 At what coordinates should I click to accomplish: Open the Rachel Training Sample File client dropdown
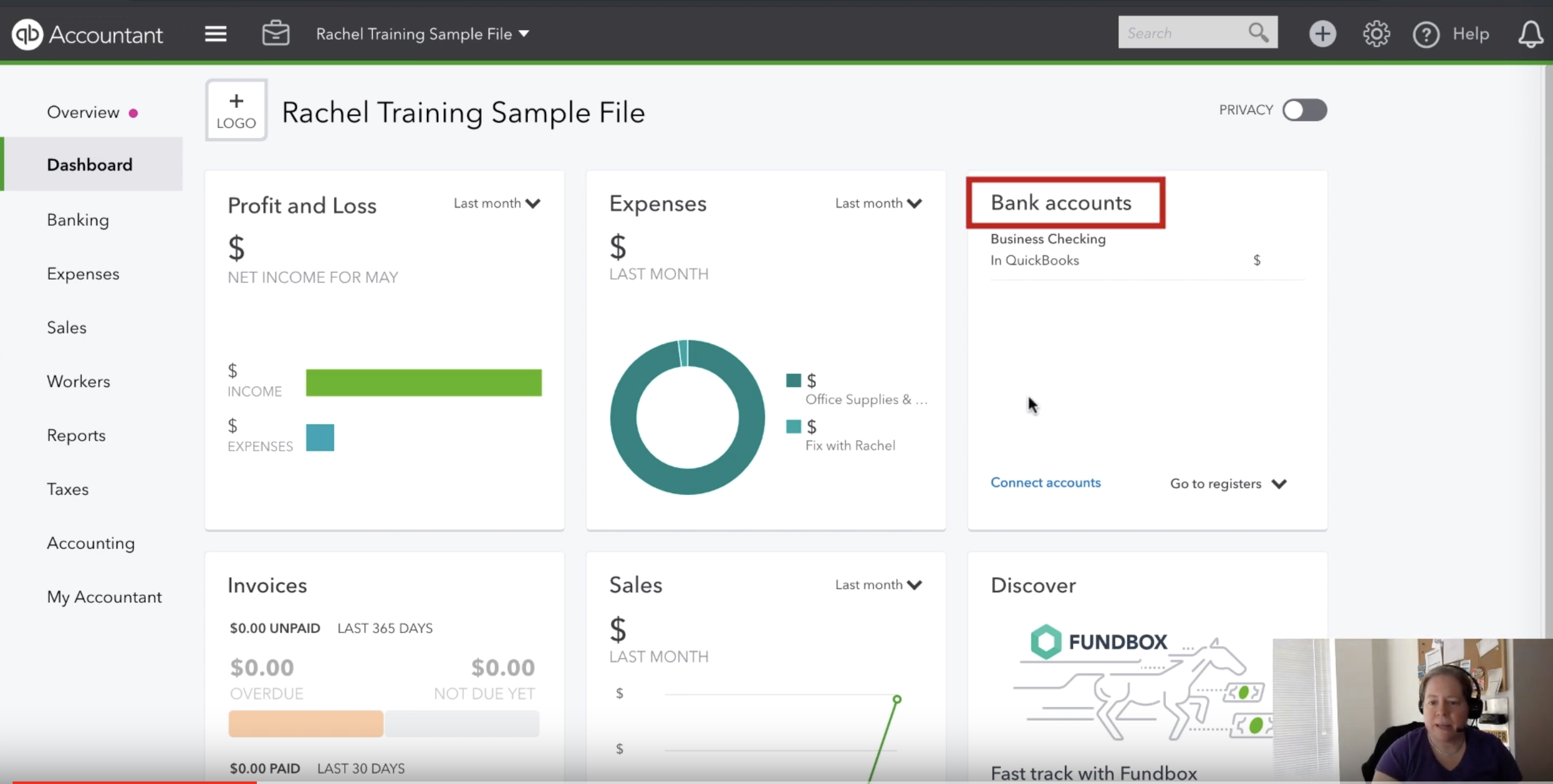click(422, 34)
